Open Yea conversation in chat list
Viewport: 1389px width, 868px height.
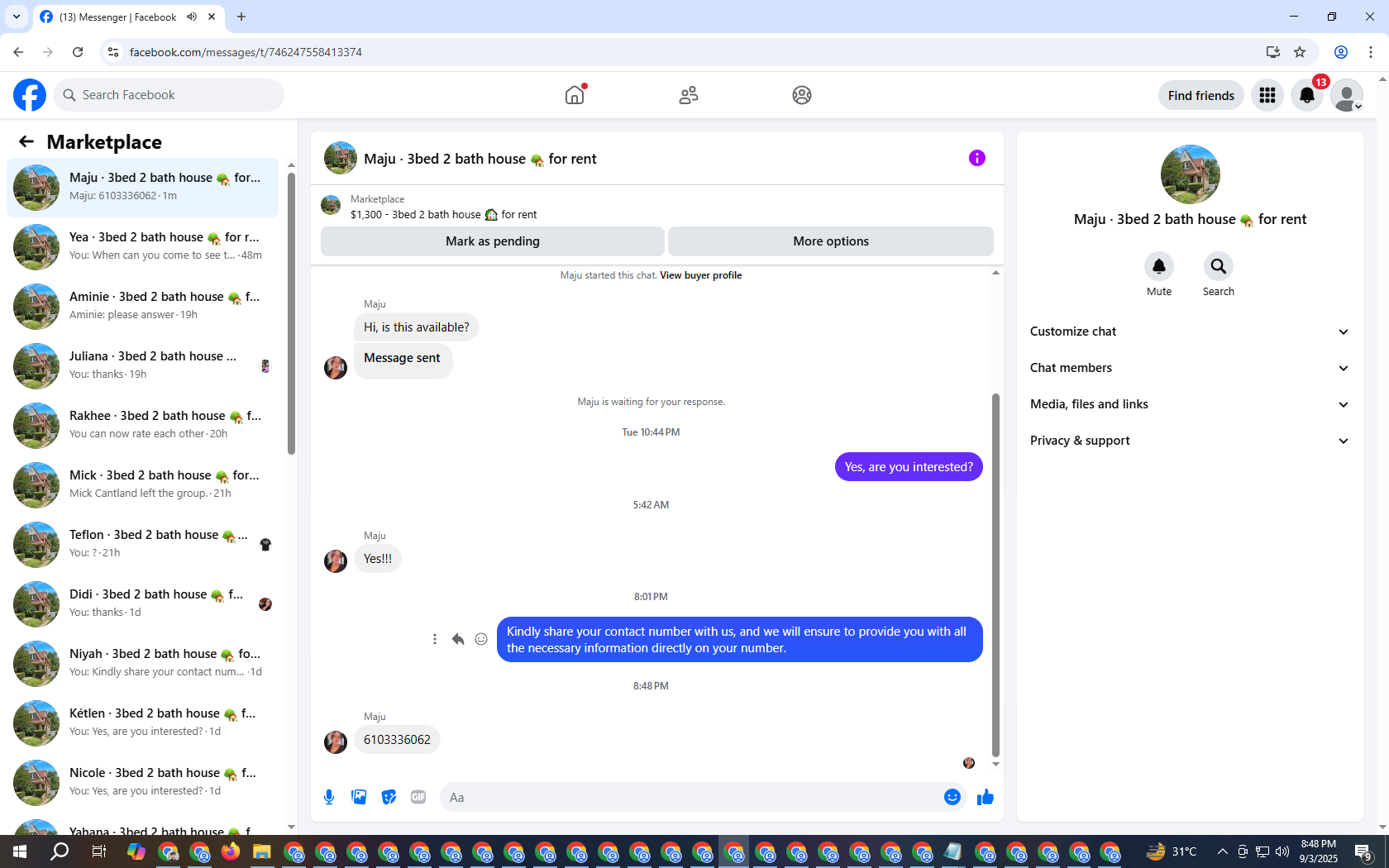click(142, 247)
